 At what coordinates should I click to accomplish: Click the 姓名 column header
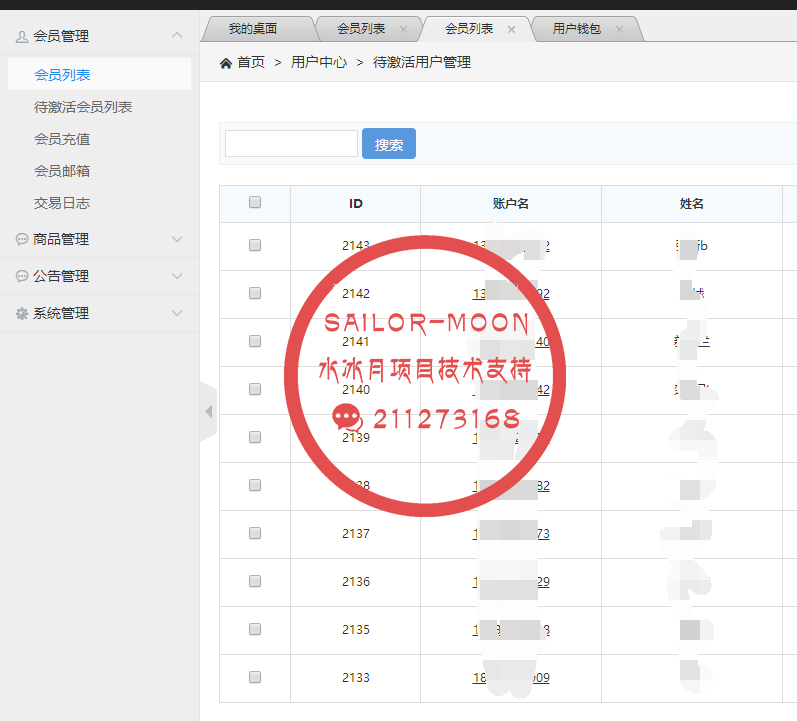pyautogui.click(x=692, y=204)
